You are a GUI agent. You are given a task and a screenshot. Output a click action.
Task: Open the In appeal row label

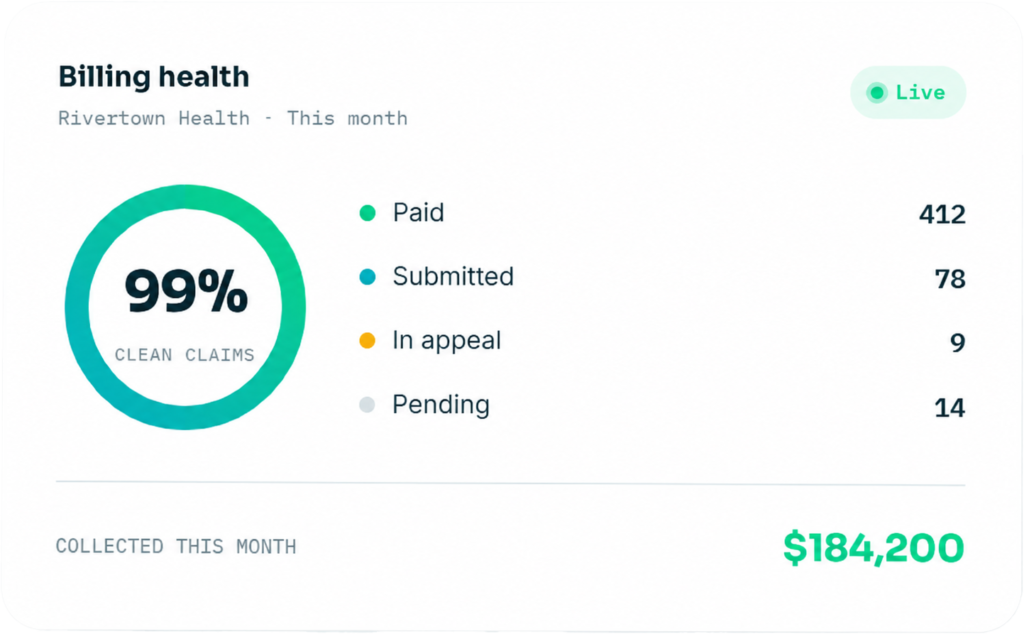click(447, 341)
